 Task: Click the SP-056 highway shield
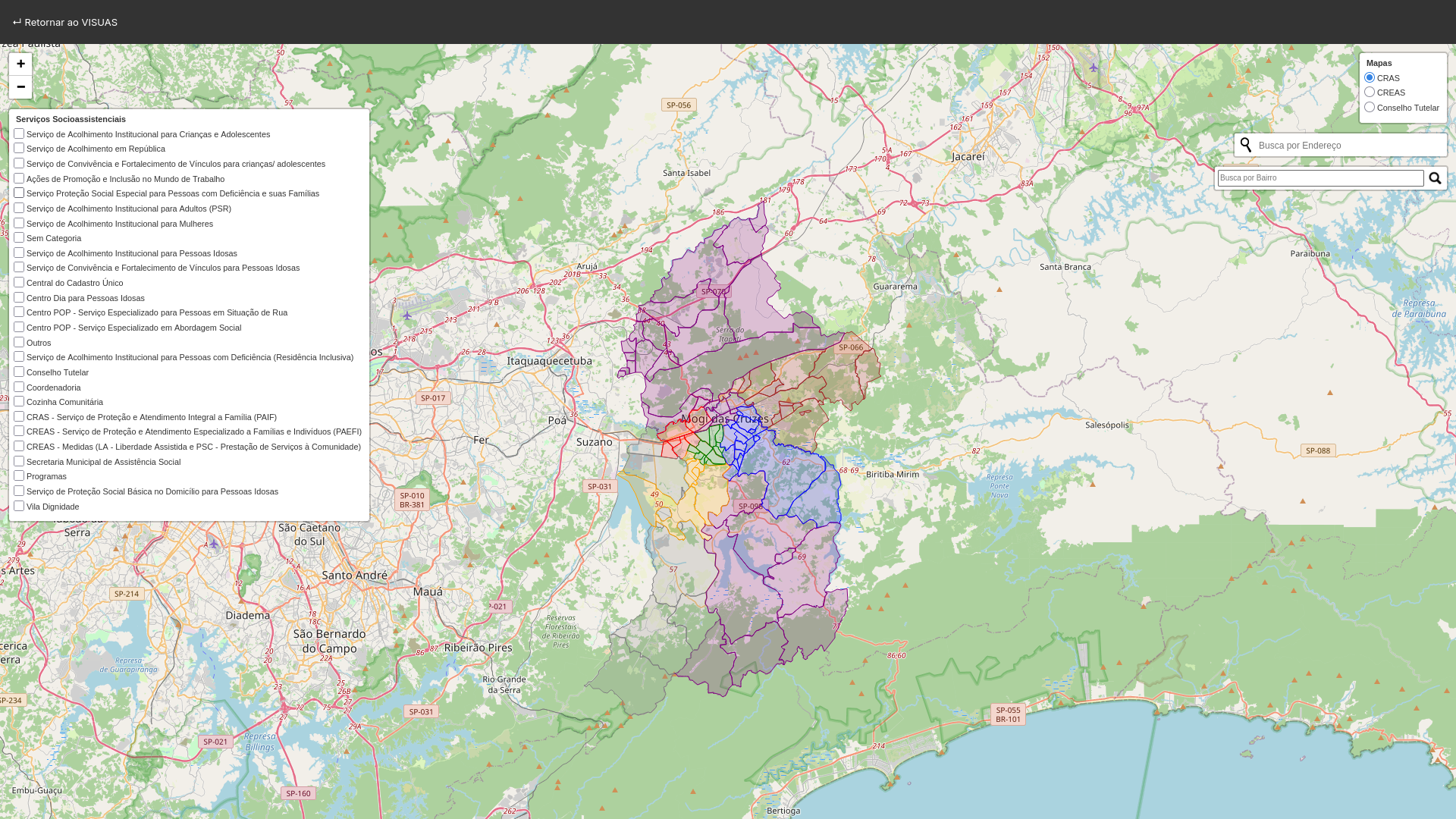(x=679, y=105)
